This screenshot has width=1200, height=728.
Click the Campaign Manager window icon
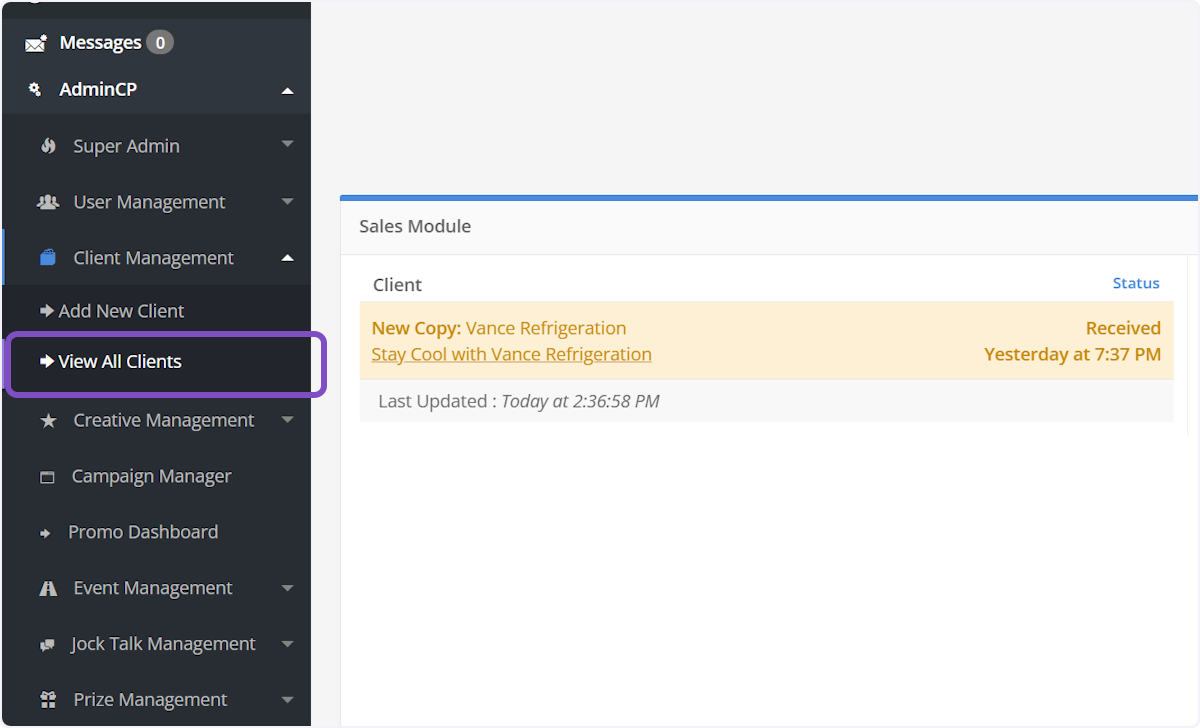click(47, 477)
